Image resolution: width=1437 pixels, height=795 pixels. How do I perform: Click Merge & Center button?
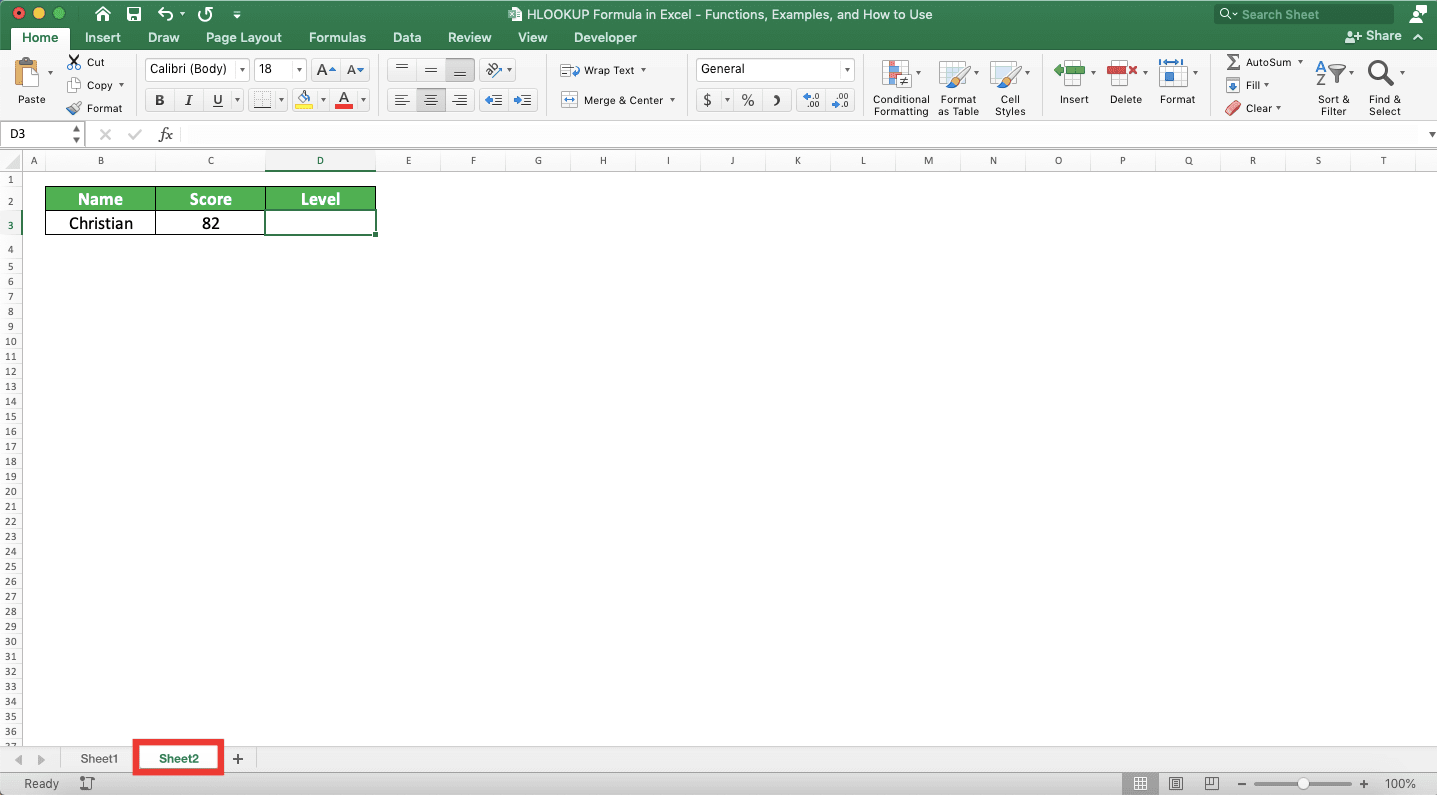coord(612,100)
